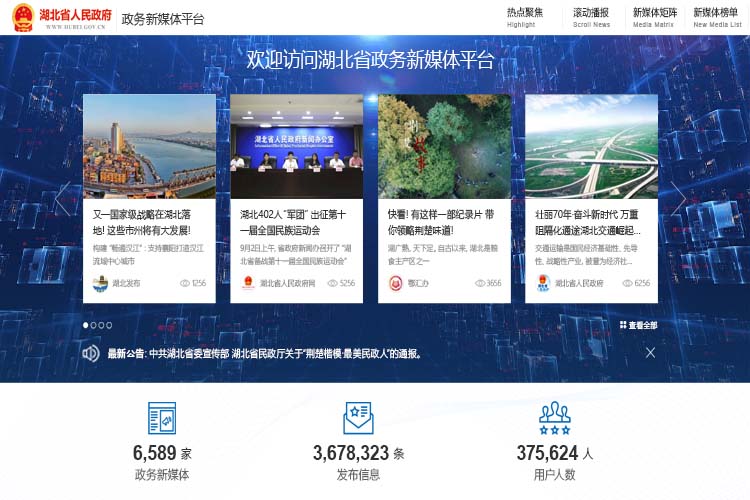
Task: Close the announcement bar with X
Action: [650, 352]
